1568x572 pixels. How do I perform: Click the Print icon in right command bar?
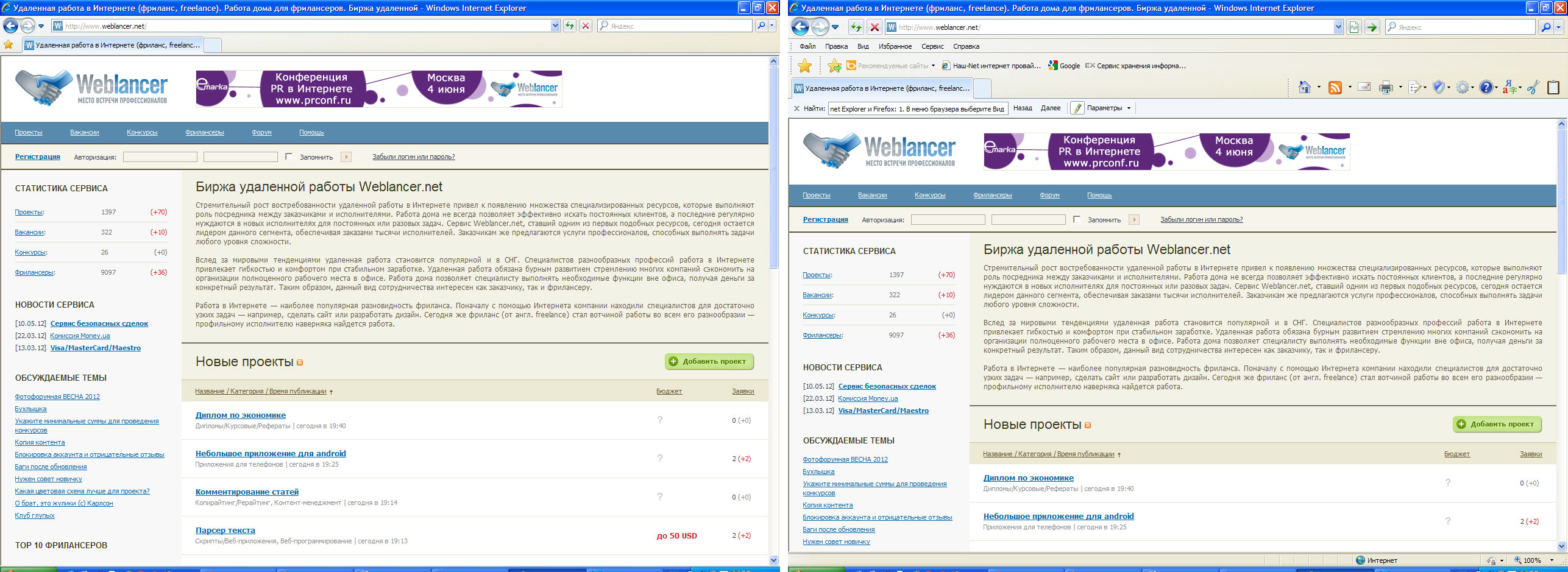tap(1386, 87)
